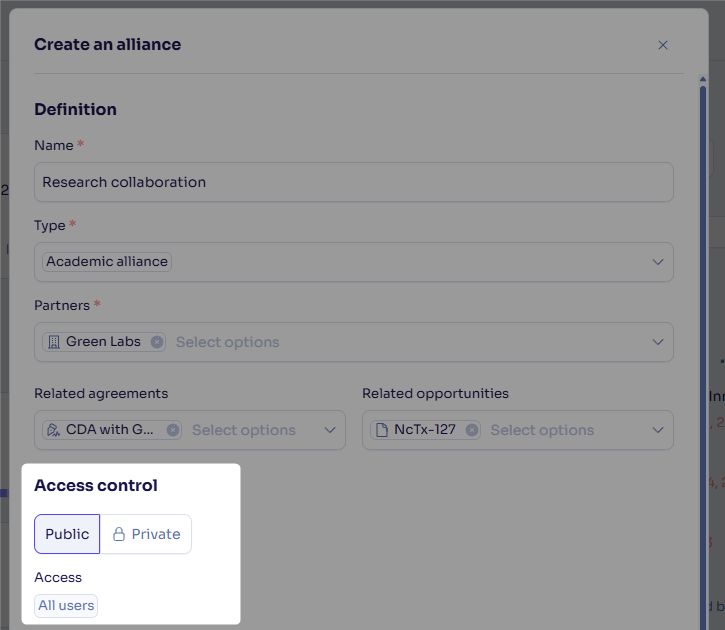Remove the CDA with G... agreement chip
This screenshot has width=725, height=630.
point(173,430)
